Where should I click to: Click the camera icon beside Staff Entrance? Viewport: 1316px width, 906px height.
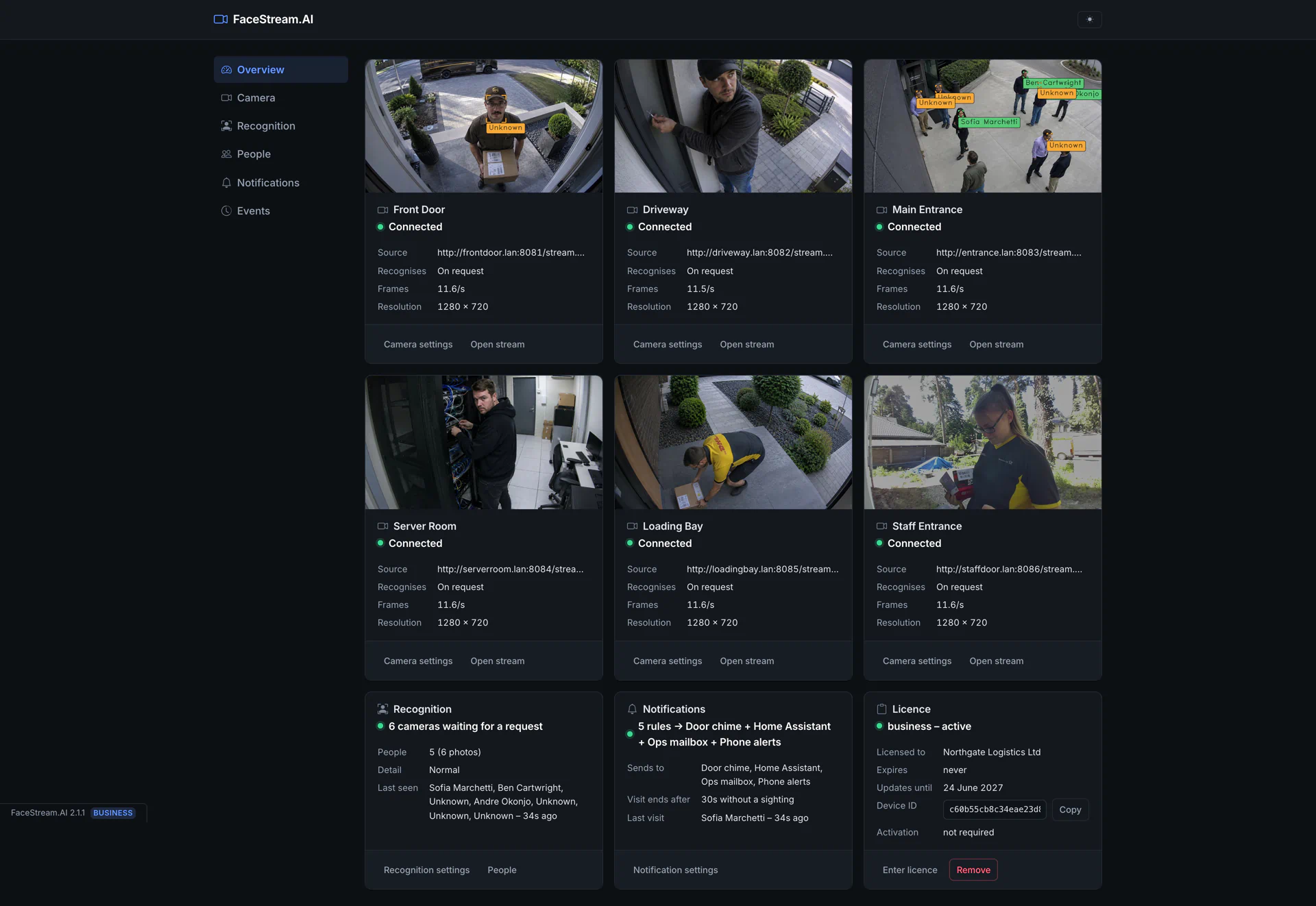point(882,526)
